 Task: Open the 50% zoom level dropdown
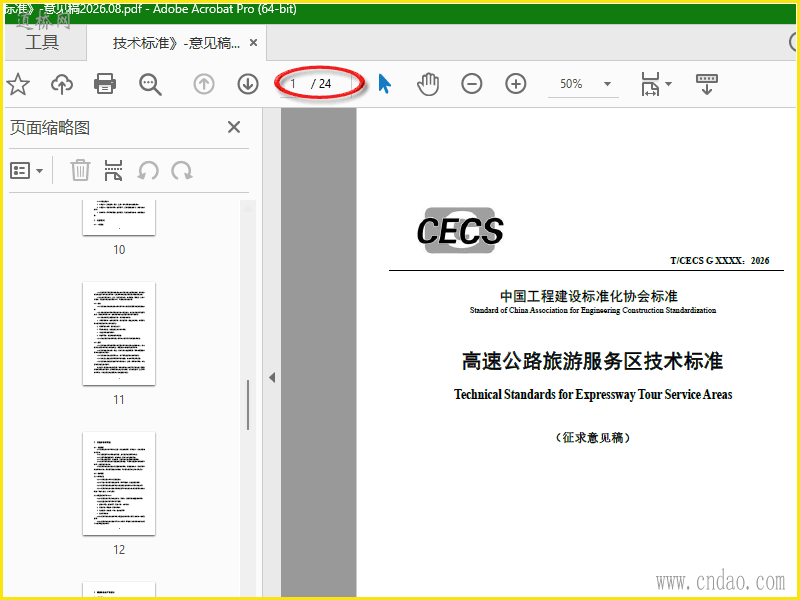click(607, 84)
